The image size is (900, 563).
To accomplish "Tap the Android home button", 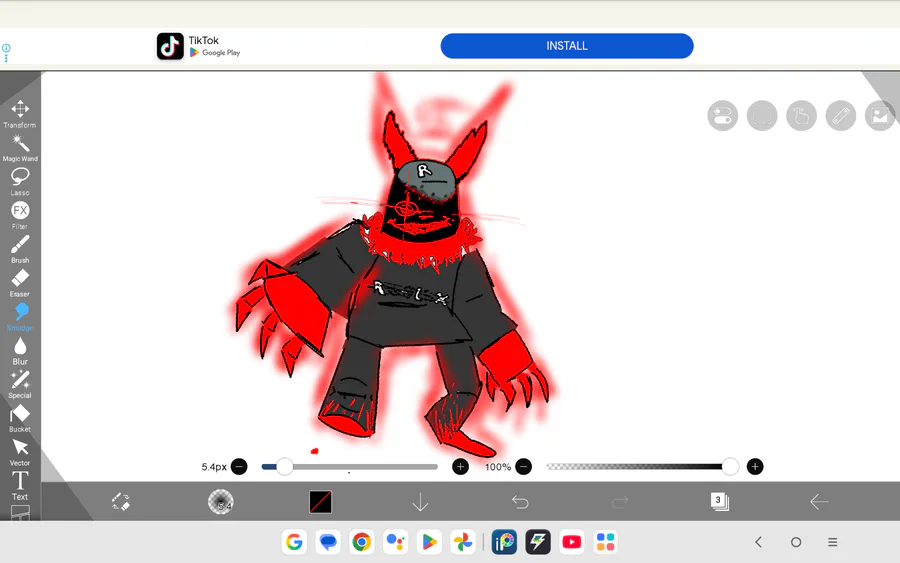I will point(796,542).
